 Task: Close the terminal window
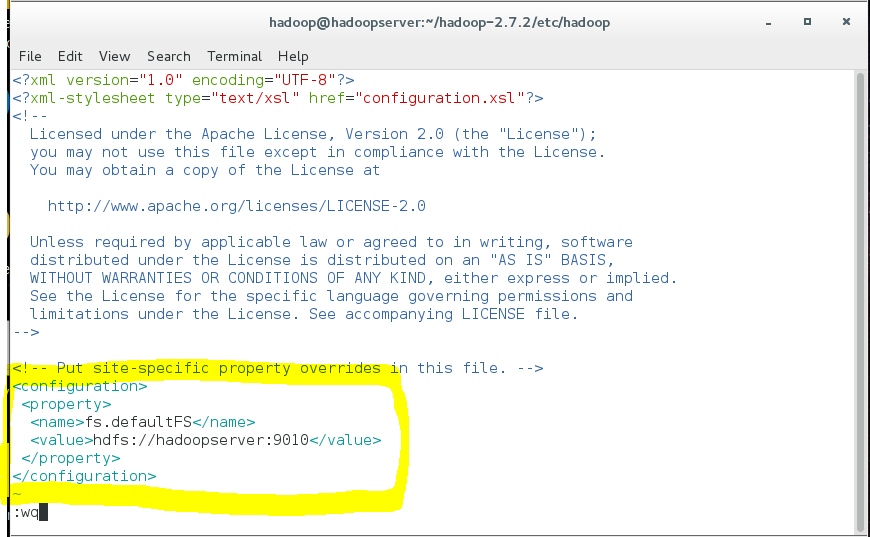(x=846, y=22)
